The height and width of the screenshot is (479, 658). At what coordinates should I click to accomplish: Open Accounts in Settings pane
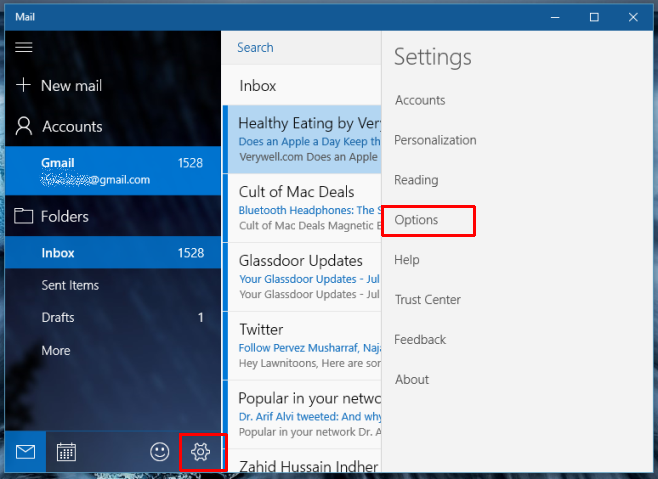[x=420, y=100]
